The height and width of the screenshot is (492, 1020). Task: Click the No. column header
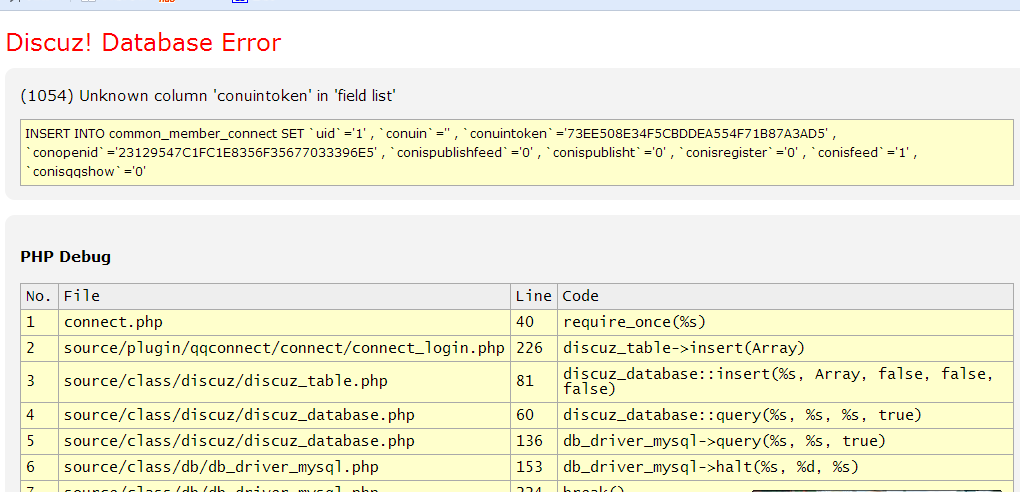click(x=38, y=296)
